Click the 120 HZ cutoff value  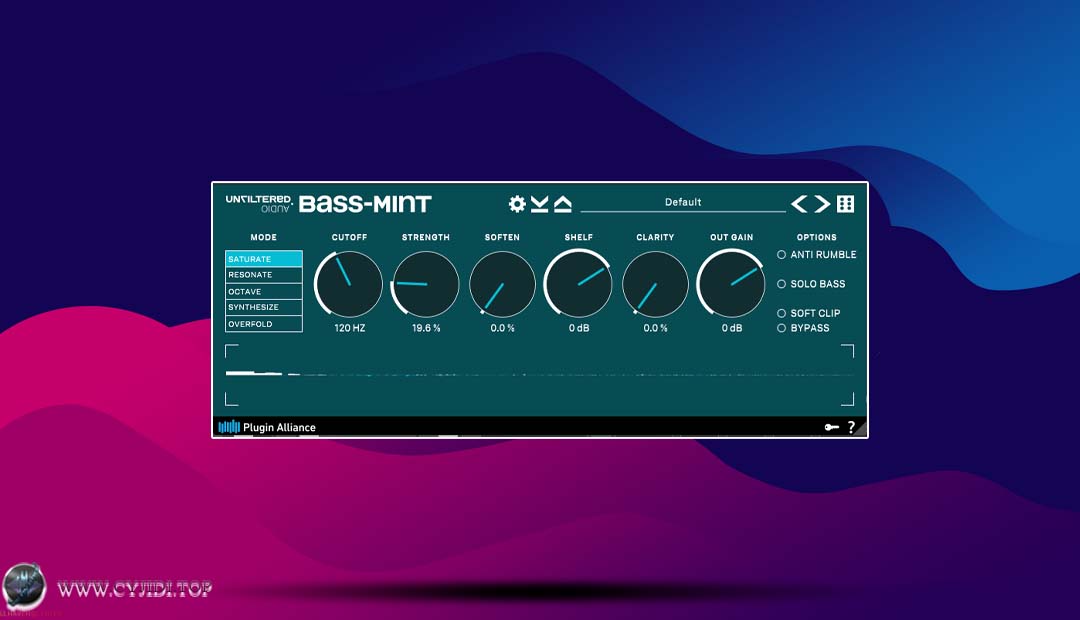tap(350, 329)
